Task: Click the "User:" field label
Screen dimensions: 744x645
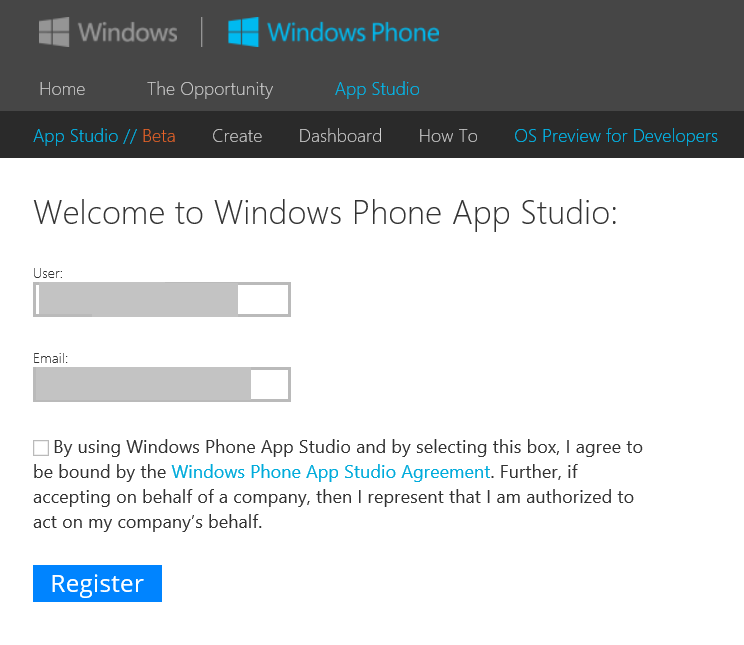Action: [48, 273]
